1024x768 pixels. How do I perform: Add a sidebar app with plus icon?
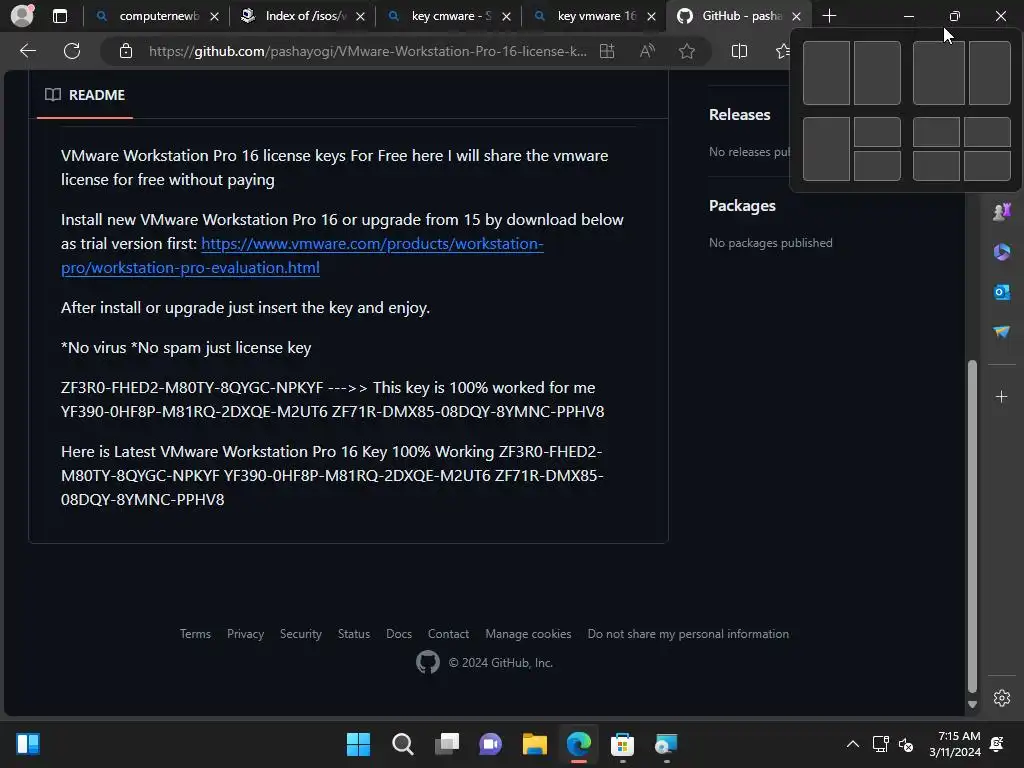[x=1001, y=396]
